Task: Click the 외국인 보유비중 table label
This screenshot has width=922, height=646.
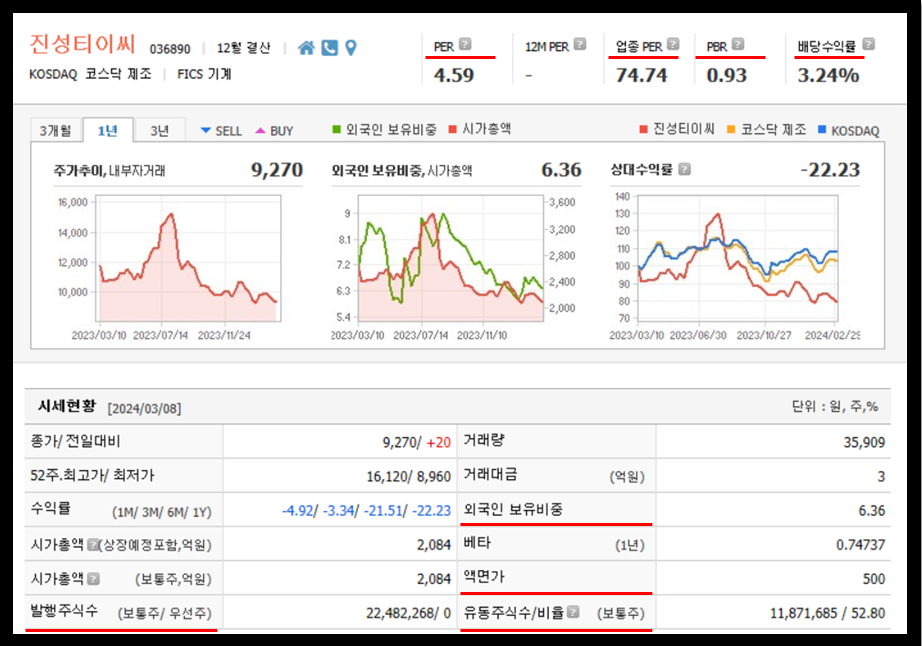Action: (513, 509)
